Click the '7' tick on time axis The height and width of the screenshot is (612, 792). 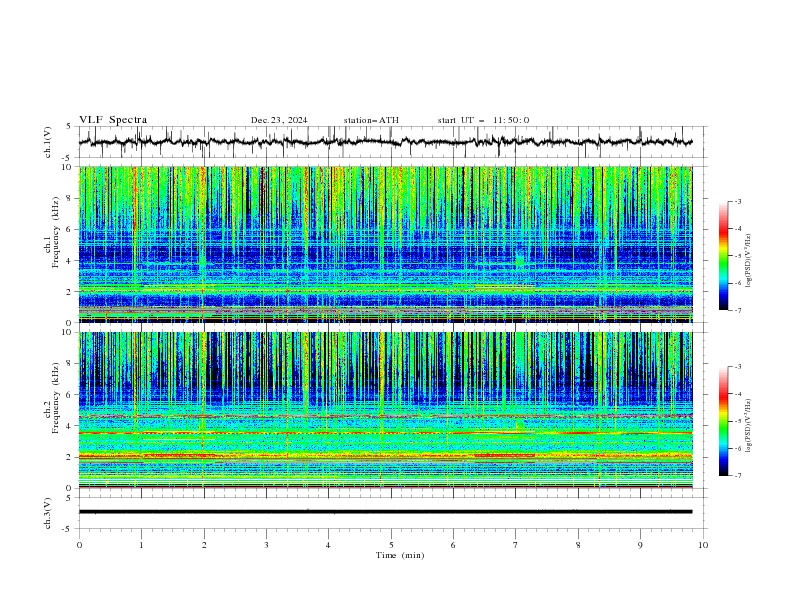516,545
